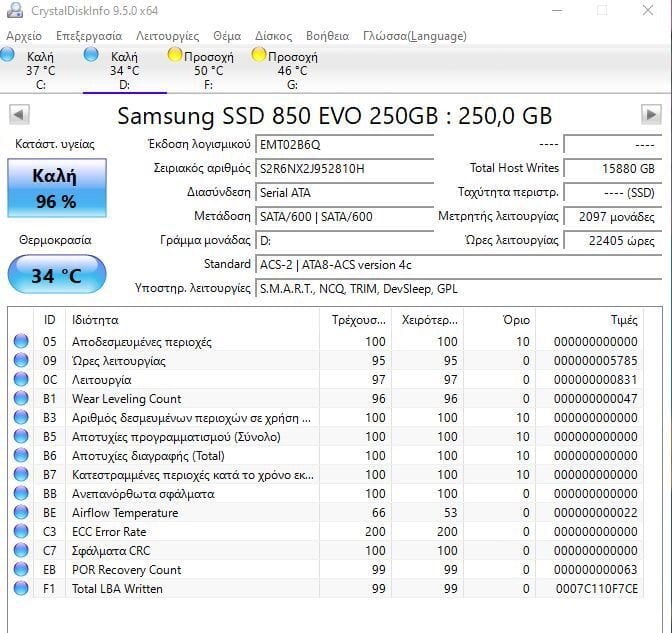Select the G: drive tab at 46 °C

[293, 70]
